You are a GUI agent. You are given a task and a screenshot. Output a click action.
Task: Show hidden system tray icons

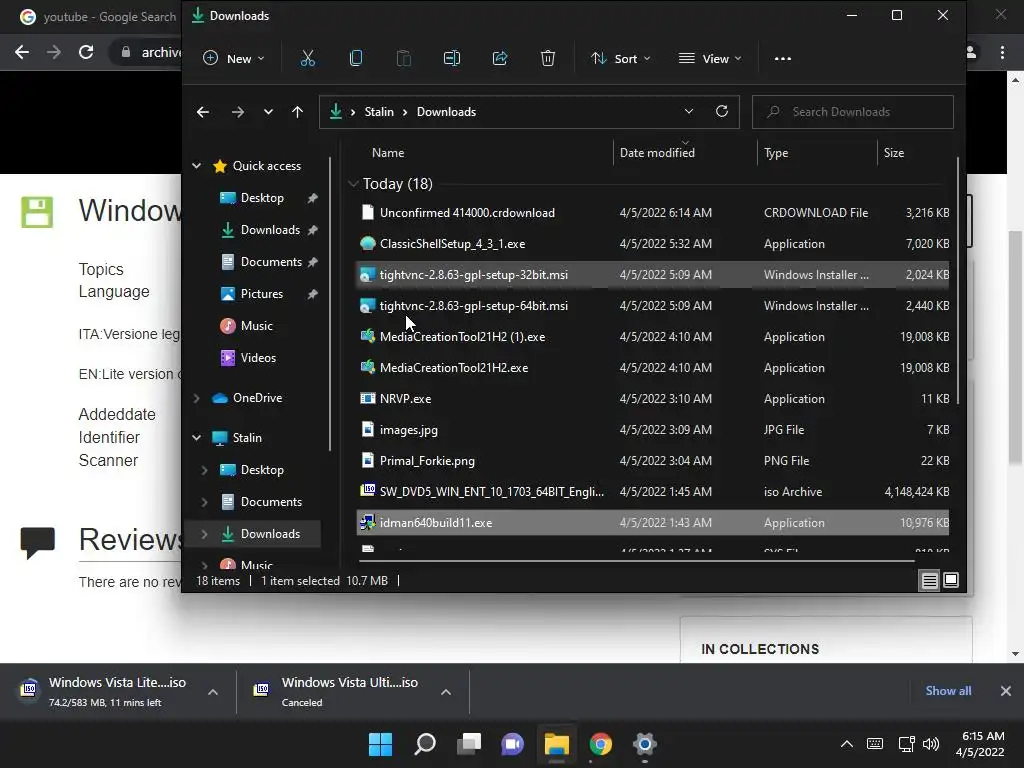point(846,744)
